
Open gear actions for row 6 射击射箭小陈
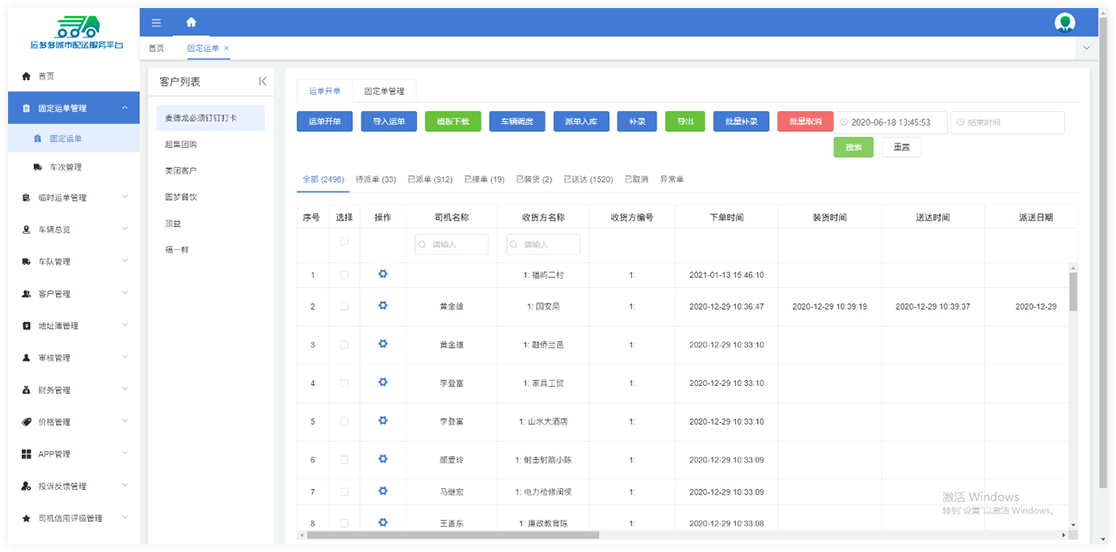(383, 459)
